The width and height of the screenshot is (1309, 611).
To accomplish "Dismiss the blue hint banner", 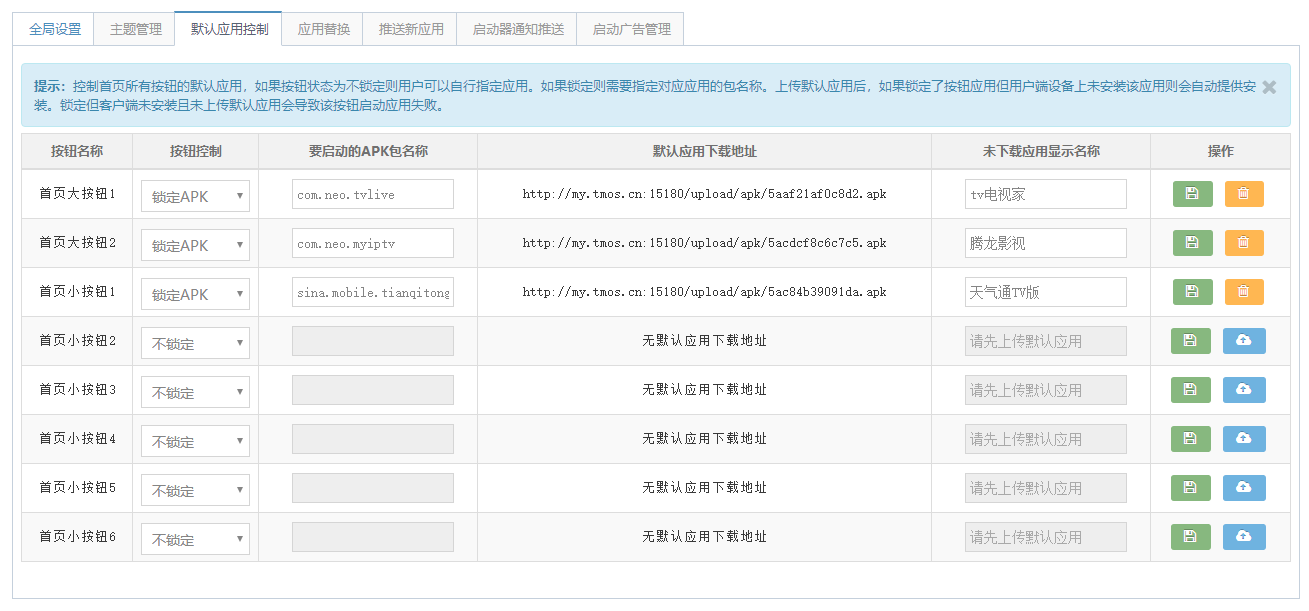I will 1269,87.
